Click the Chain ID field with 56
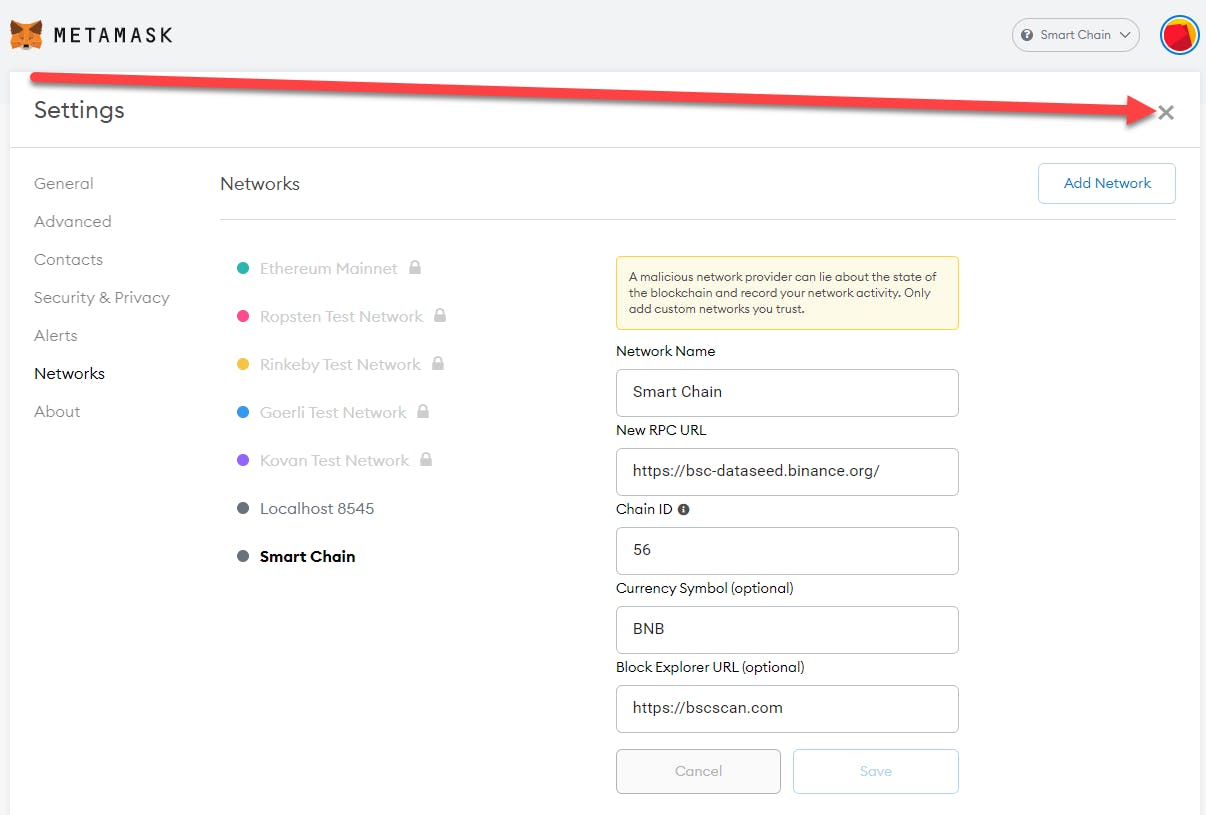 click(787, 550)
